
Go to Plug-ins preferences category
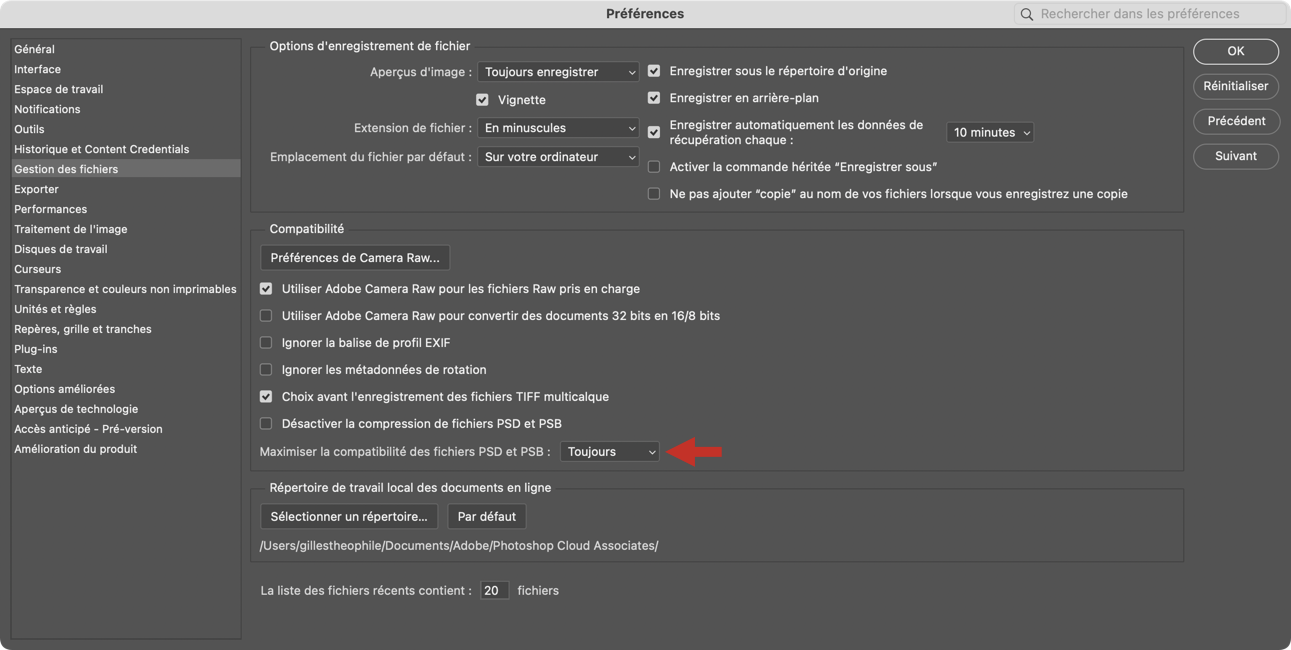tap(35, 349)
